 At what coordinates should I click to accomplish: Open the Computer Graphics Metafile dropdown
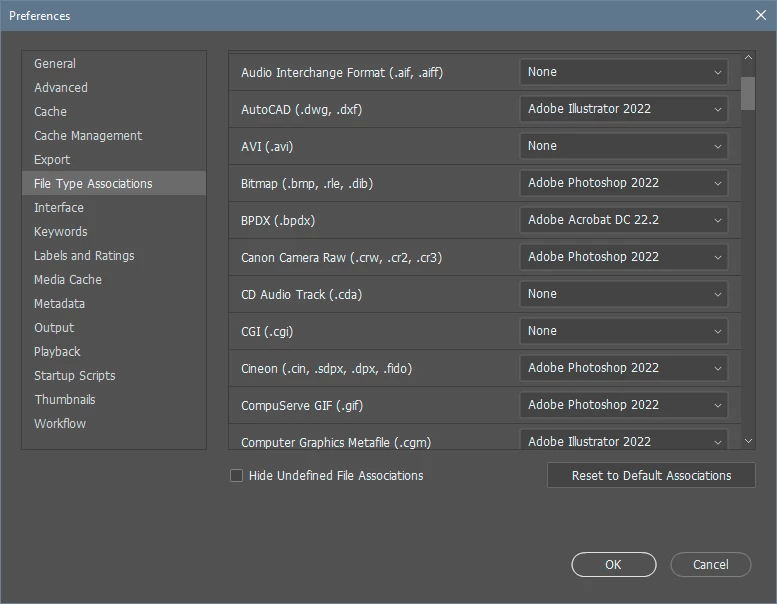coord(623,440)
